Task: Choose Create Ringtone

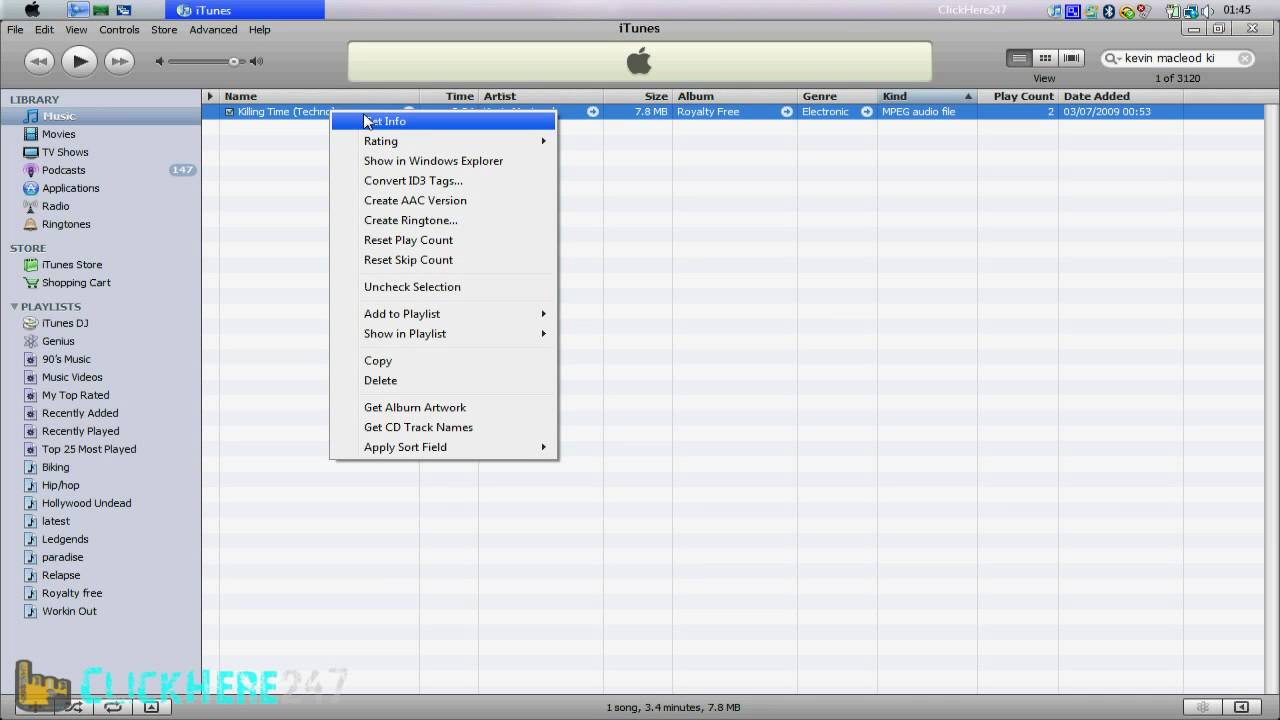Action: coord(443,220)
